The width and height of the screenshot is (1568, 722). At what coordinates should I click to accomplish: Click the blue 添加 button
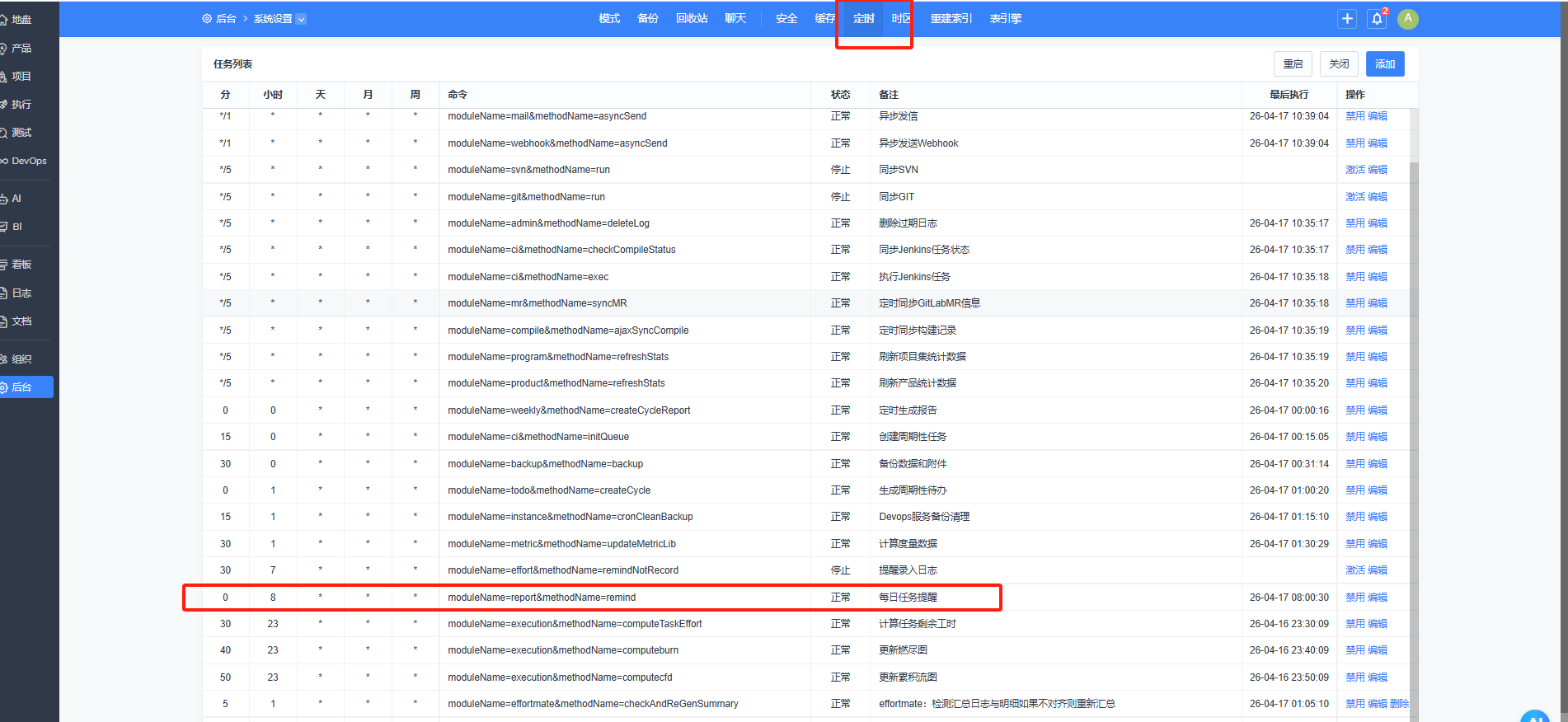(1385, 64)
